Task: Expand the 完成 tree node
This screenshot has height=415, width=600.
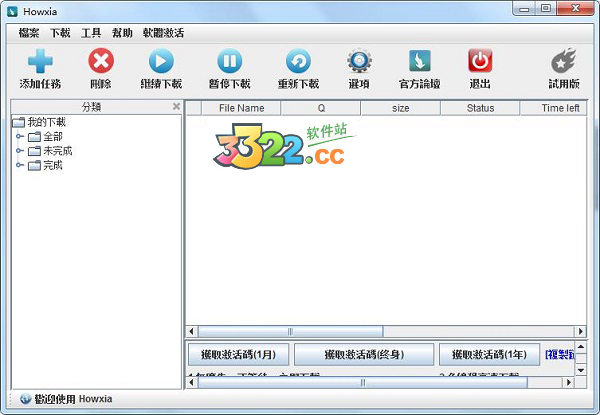Action: click(20, 165)
